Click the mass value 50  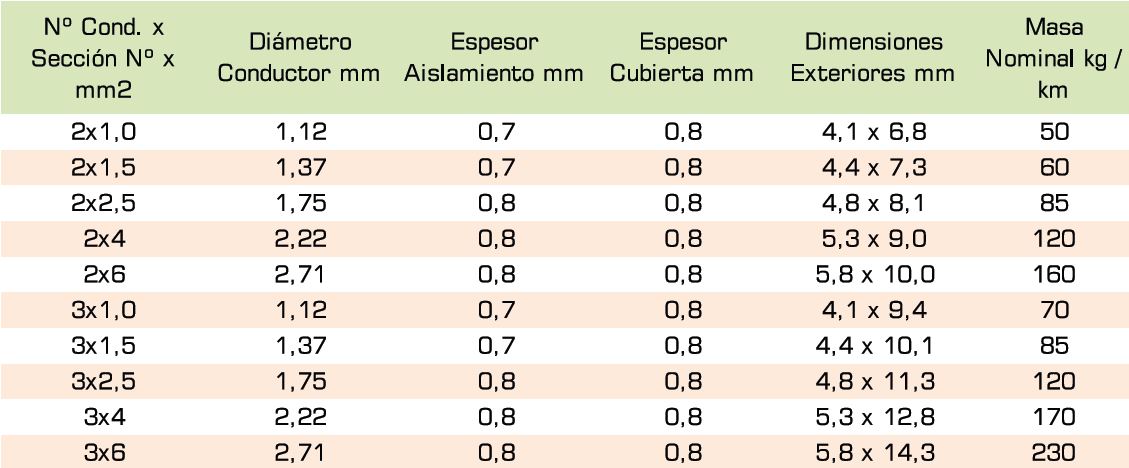tap(1061, 129)
